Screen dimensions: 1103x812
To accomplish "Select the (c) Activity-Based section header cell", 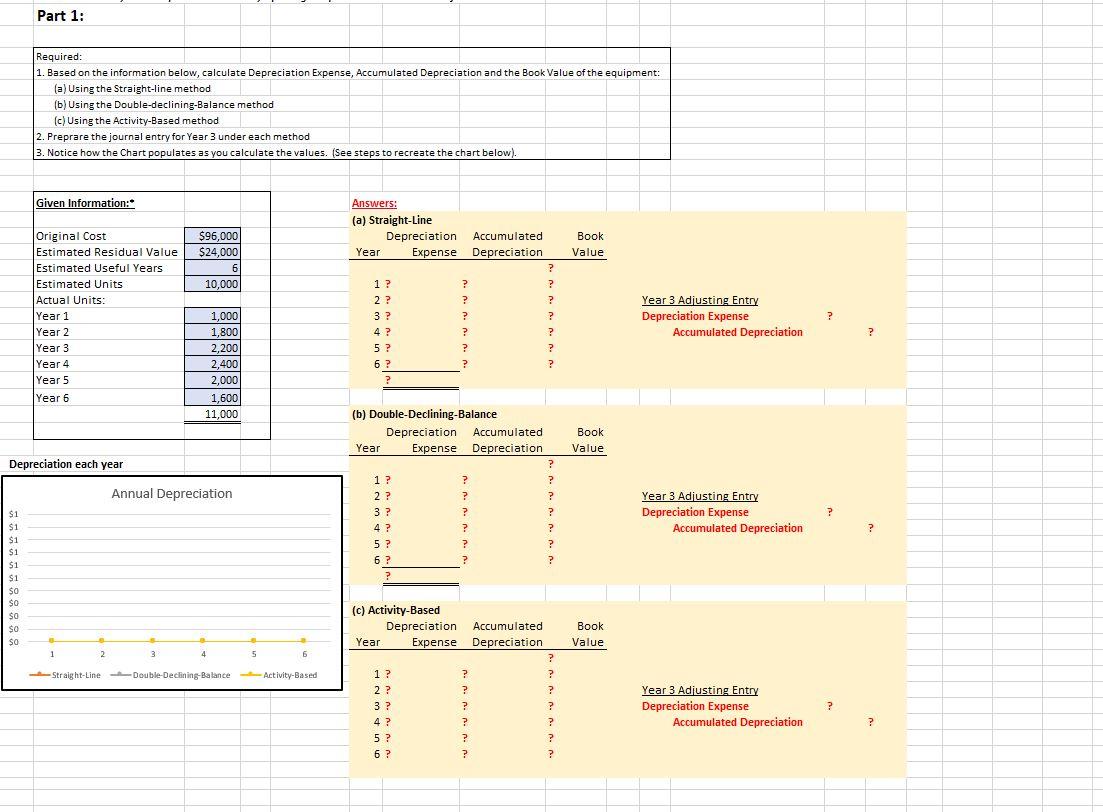I will point(397,610).
